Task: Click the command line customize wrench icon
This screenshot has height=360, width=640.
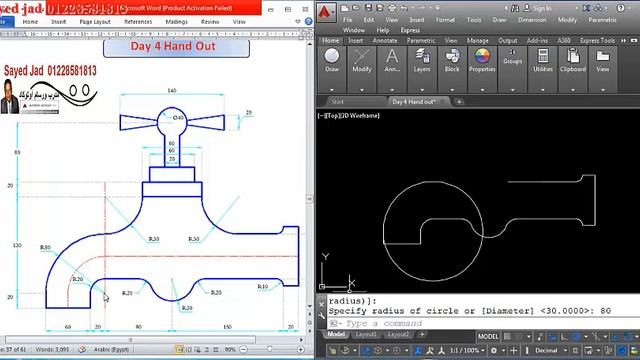Action: (321, 316)
